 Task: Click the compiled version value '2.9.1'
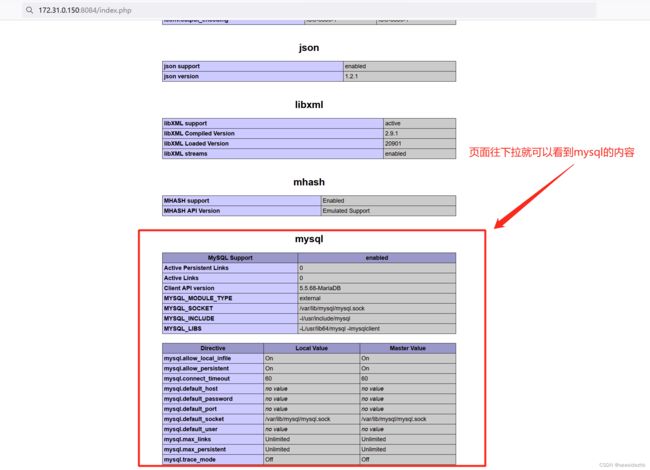420,133
